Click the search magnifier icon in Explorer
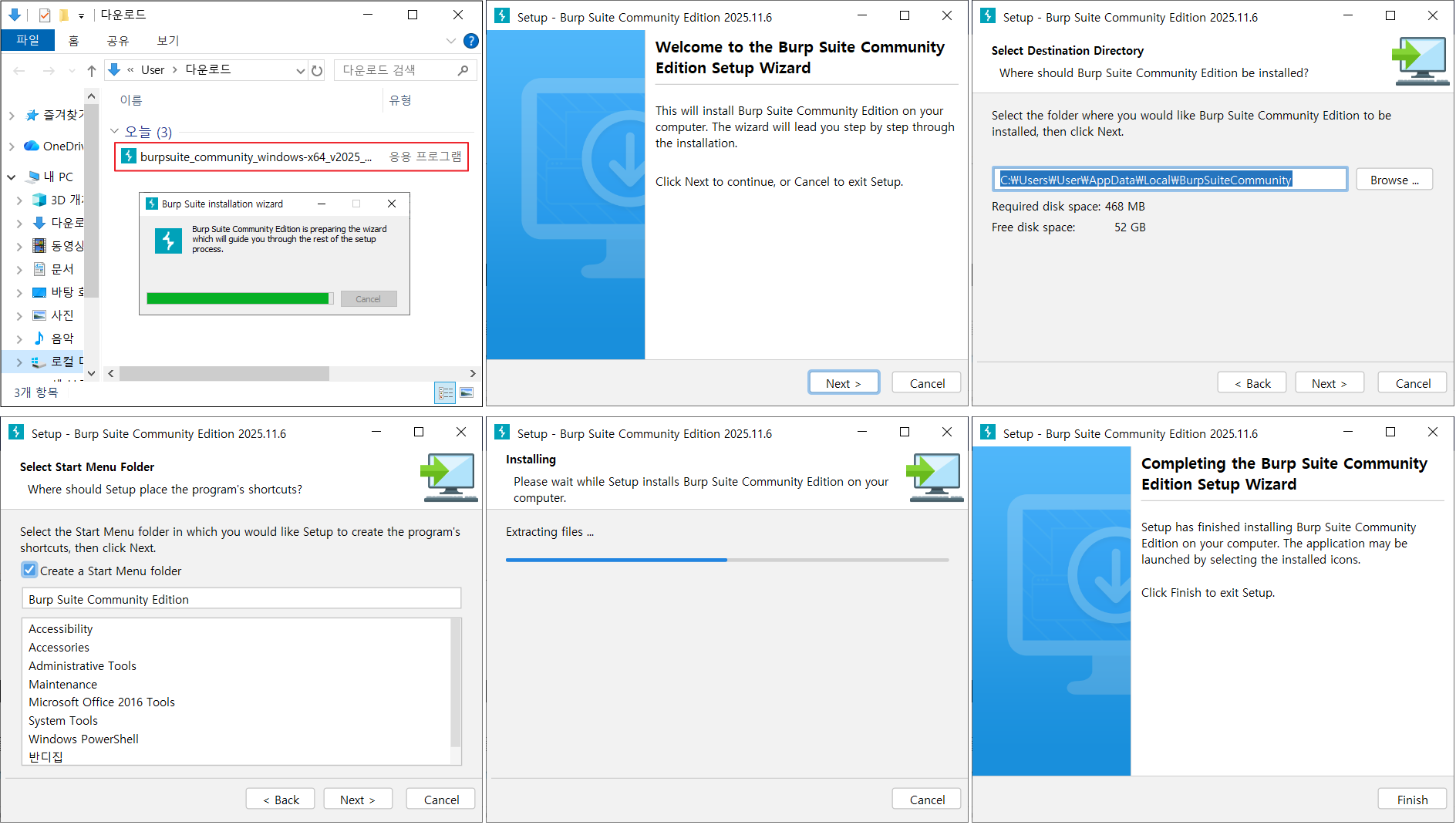Screen dimensions: 1456x825 (463, 70)
